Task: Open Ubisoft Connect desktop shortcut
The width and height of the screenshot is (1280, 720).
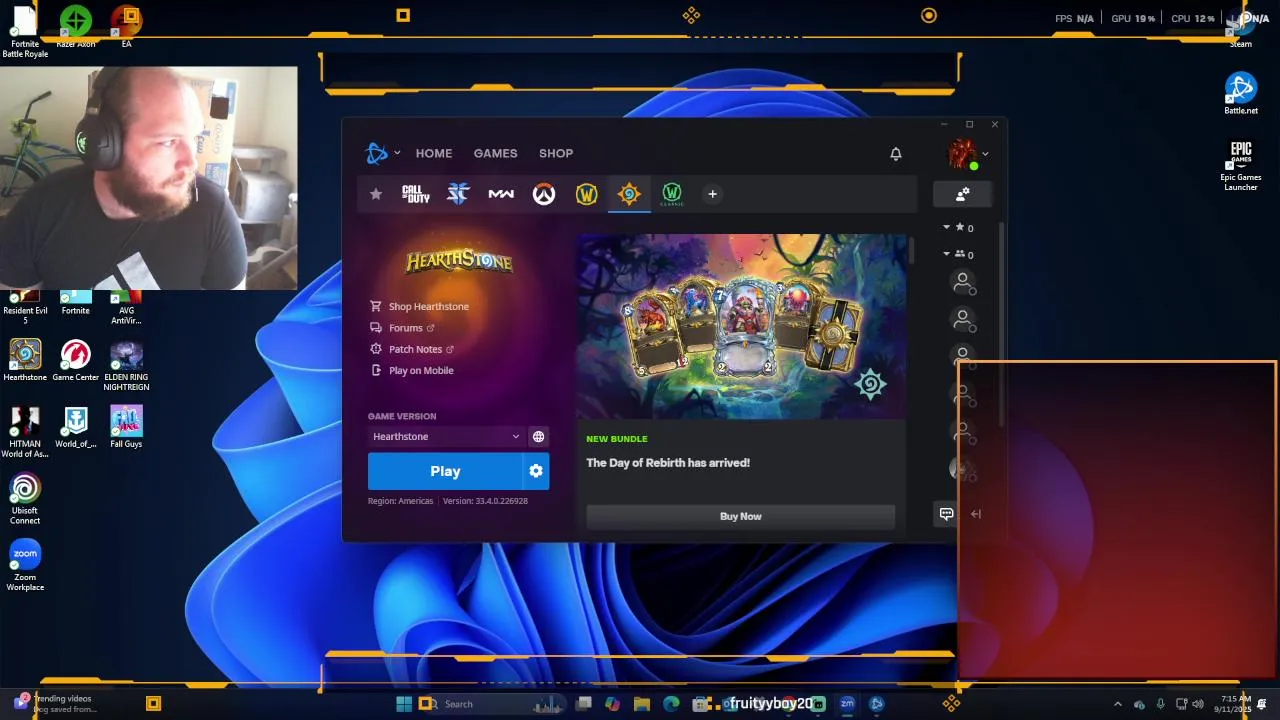Action: pyautogui.click(x=25, y=498)
